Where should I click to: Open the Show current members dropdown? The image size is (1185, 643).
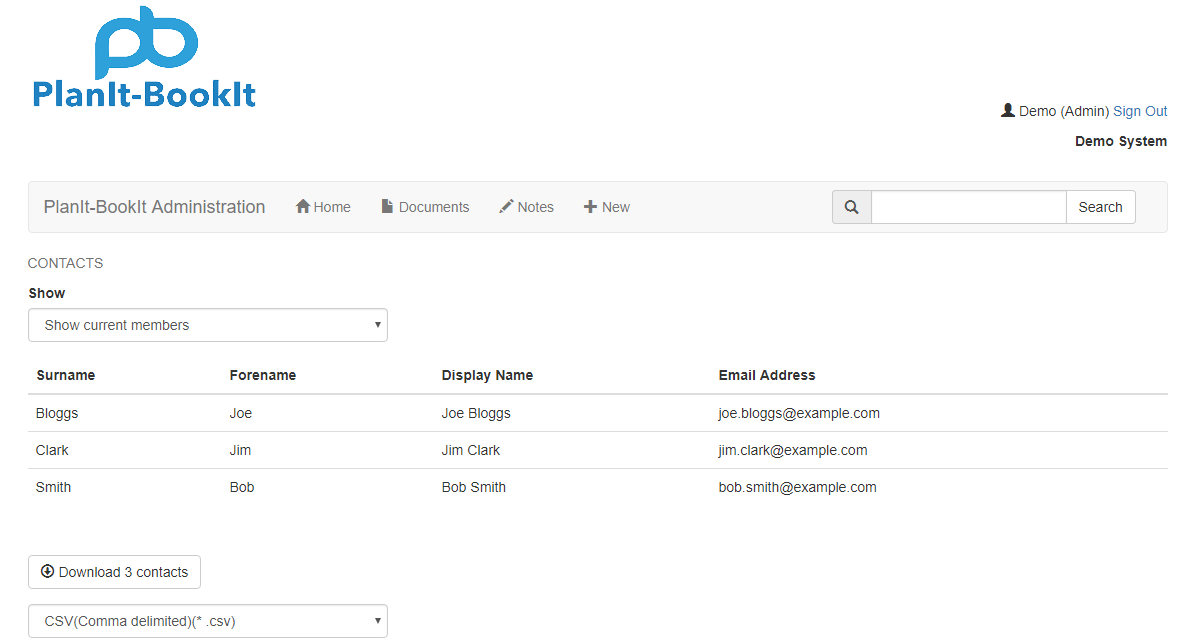pos(208,325)
